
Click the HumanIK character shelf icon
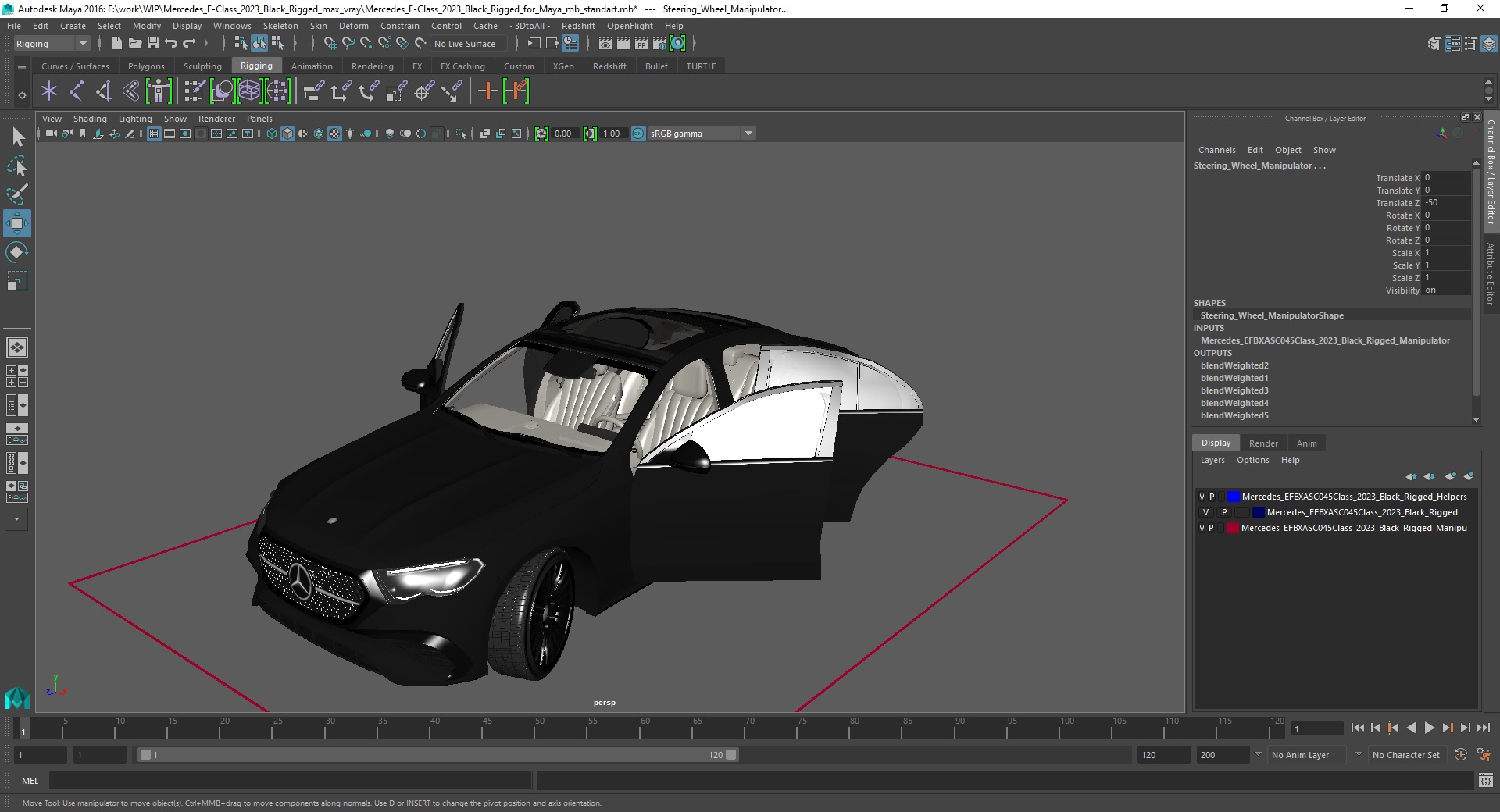tap(159, 91)
